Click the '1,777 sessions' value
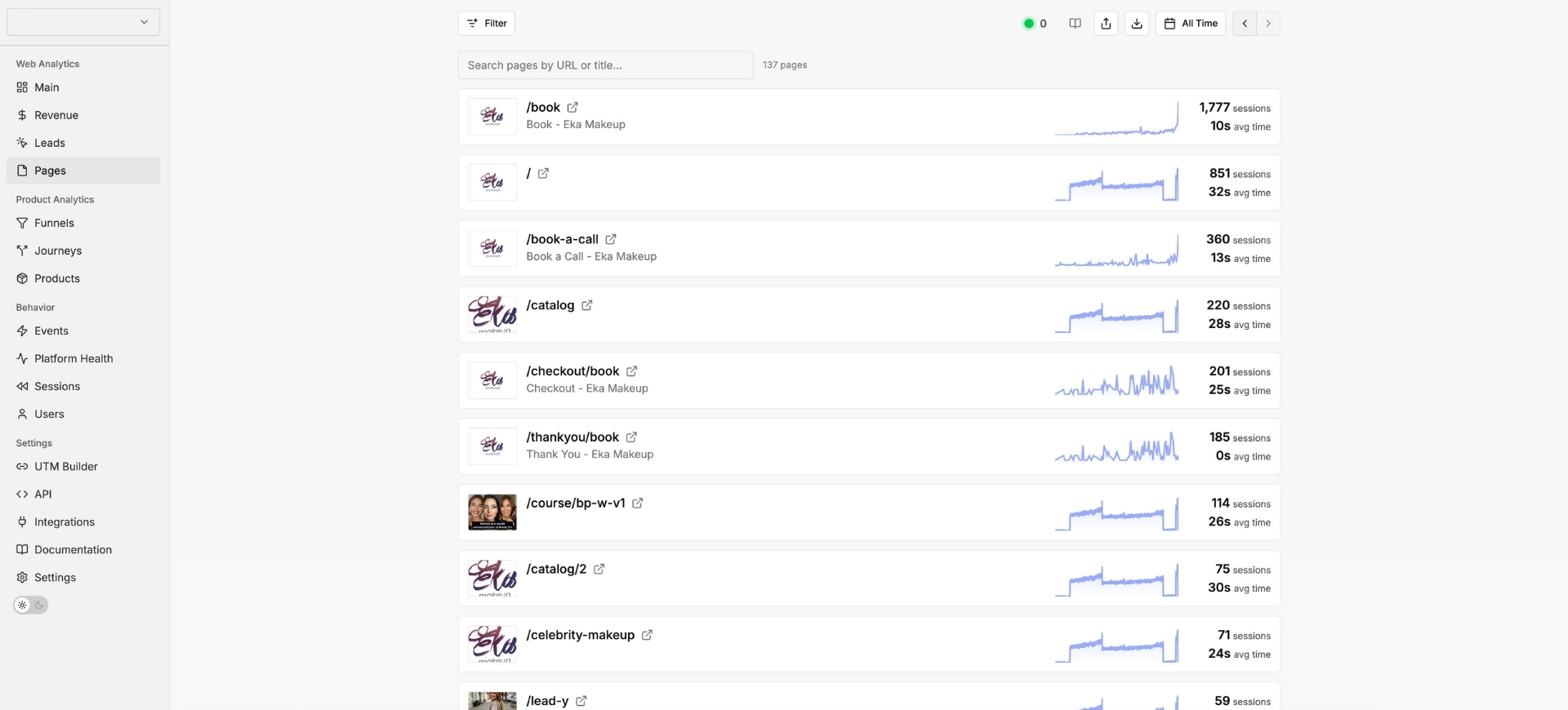The width and height of the screenshot is (1568, 710). tap(1235, 108)
